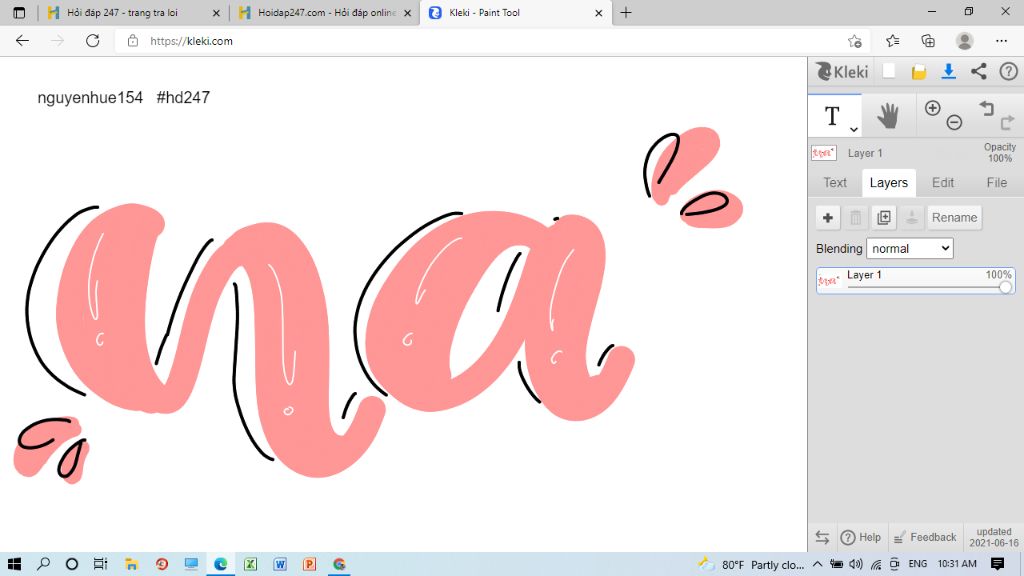Click the updated 2021-06-16 changelog text

coord(993,537)
